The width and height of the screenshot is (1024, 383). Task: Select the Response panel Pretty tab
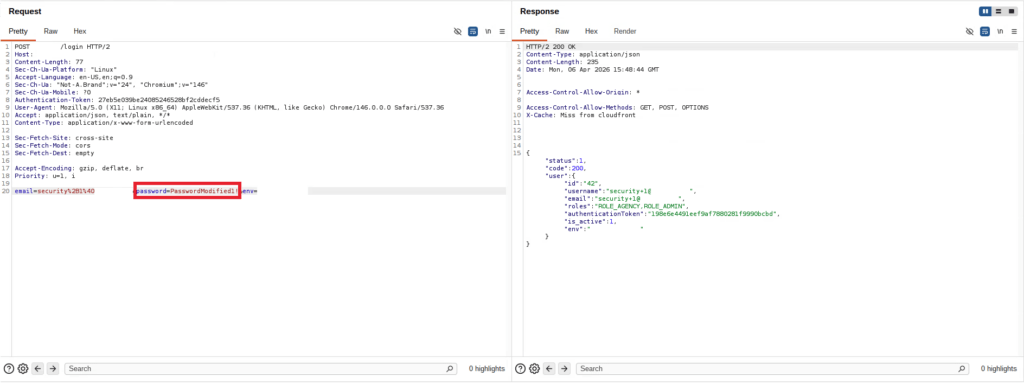coord(530,31)
